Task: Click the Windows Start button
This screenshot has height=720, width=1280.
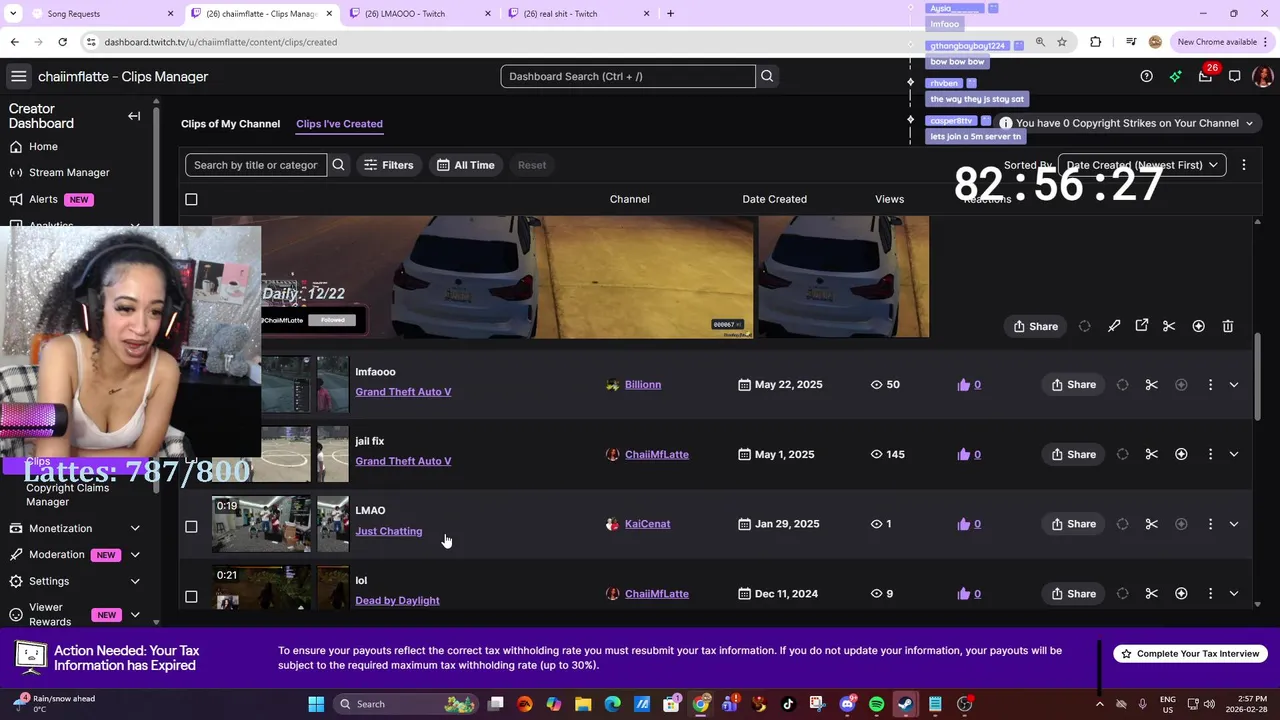Action: [316, 704]
